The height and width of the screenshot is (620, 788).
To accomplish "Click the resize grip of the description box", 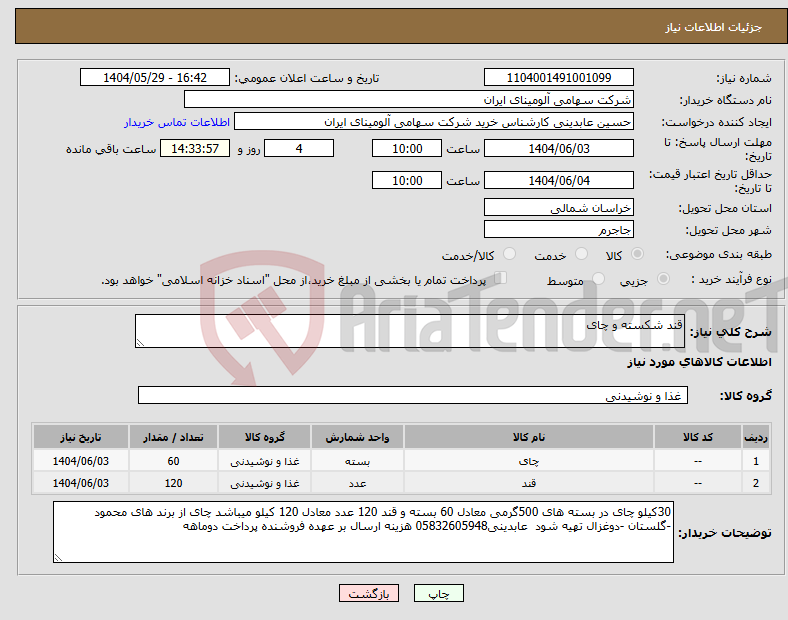I will (x=140, y=343).
